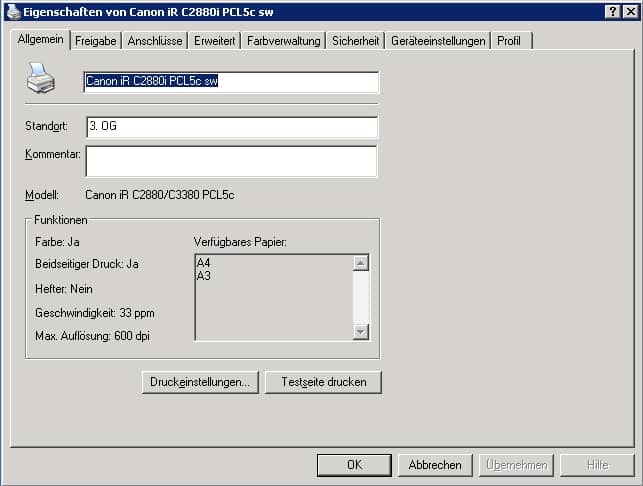The image size is (643, 486).
Task: Select A3 in the available paper list
Action: [x=203, y=276]
